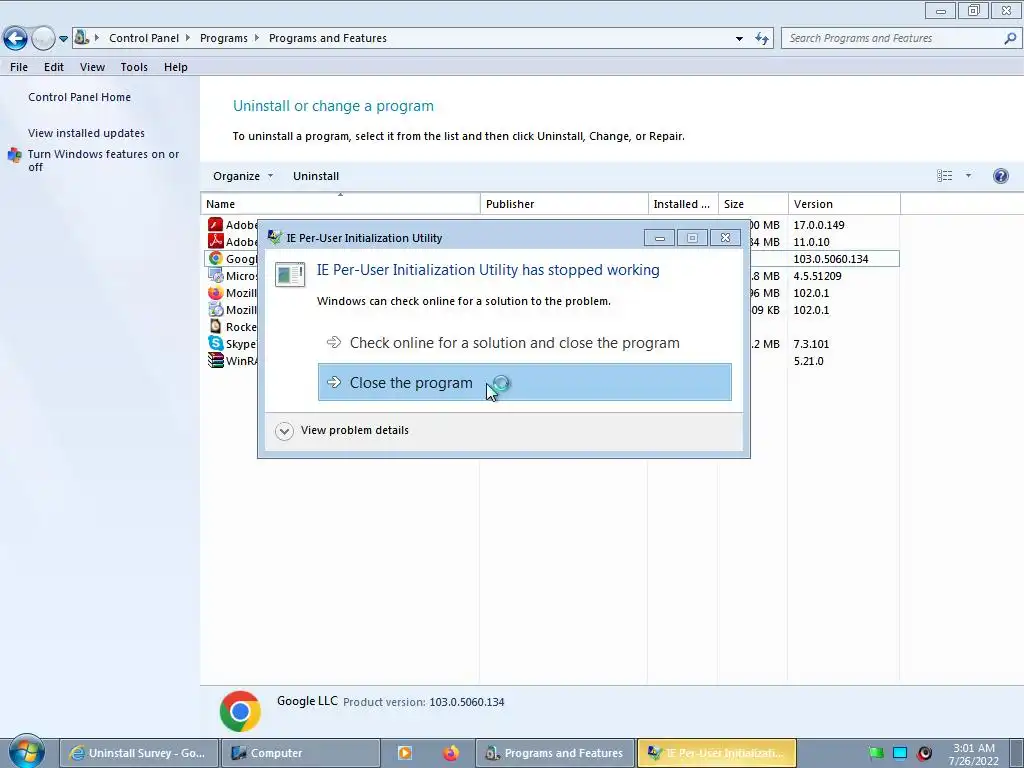Switch to Uninstall Survey taskbar window
1024x768 pixels.
click(139, 753)
